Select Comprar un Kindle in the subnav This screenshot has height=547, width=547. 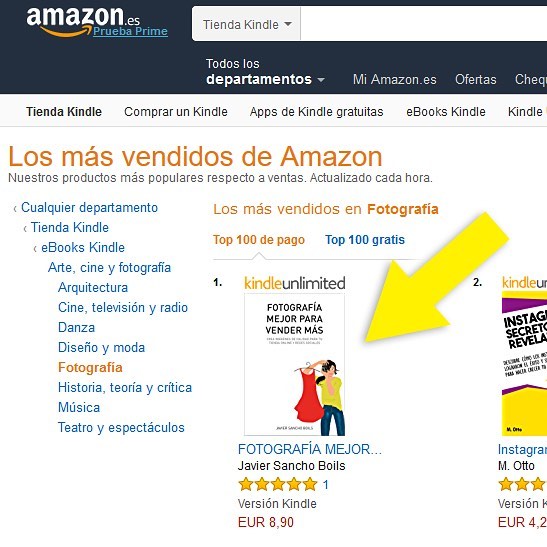176,112
